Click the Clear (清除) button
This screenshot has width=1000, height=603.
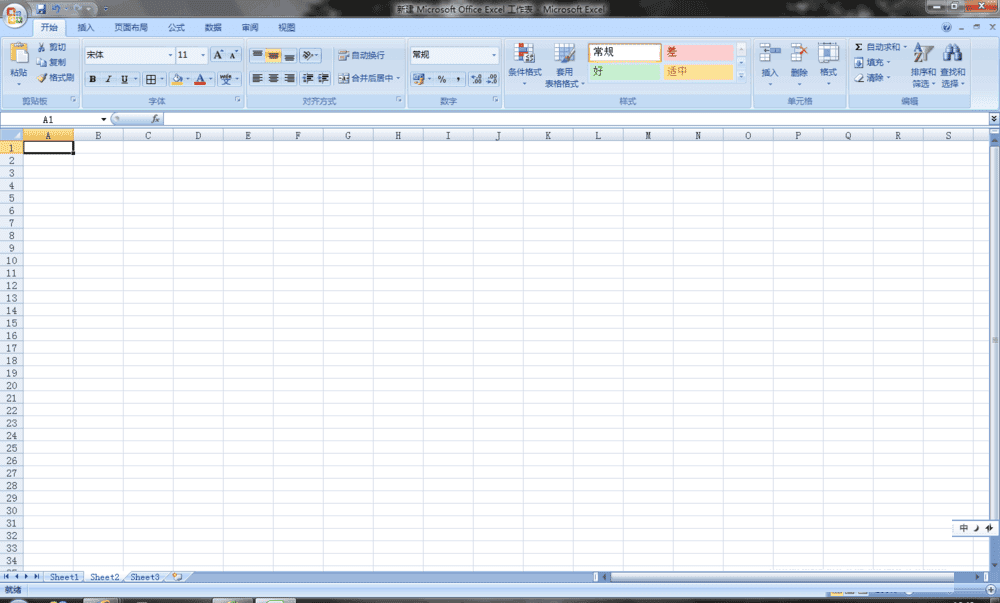872,78
